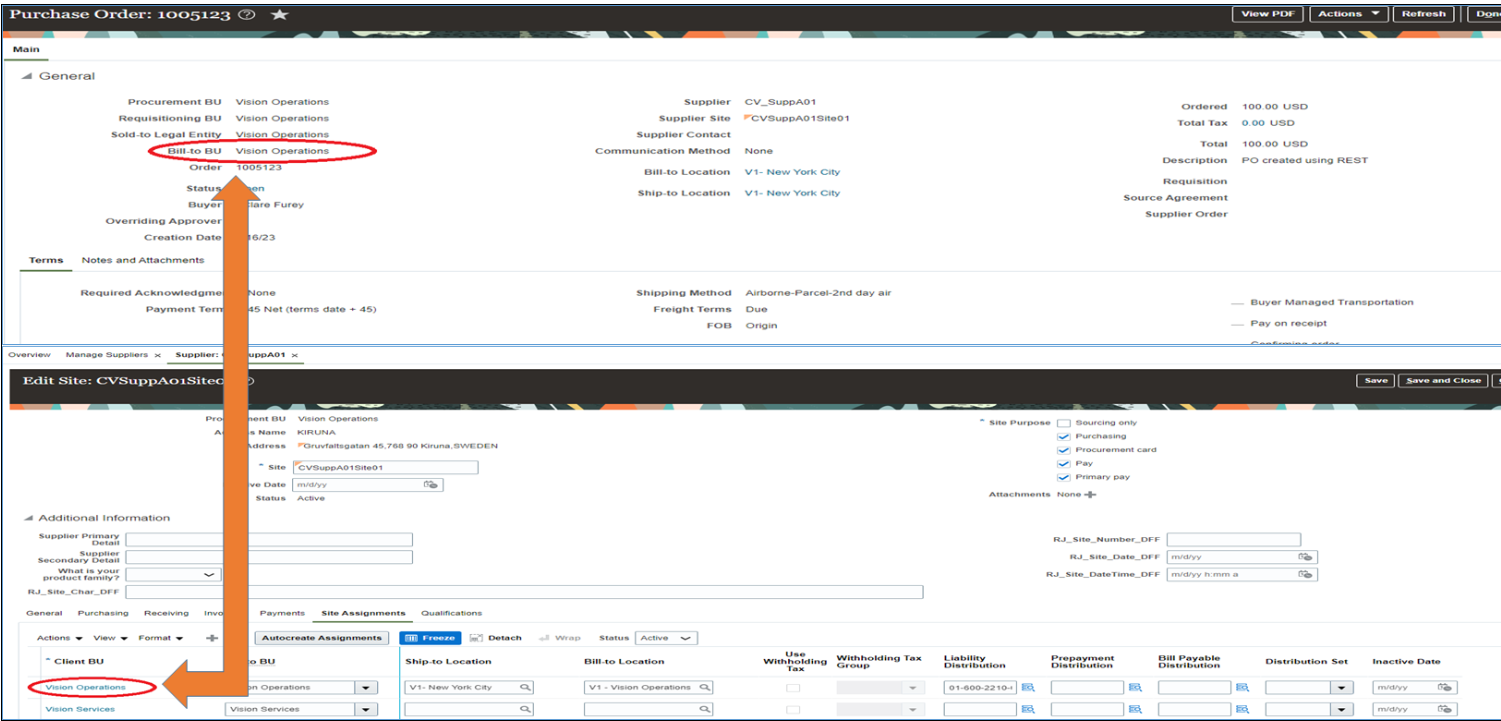Select the Site Assignments tab

(363, 613)
